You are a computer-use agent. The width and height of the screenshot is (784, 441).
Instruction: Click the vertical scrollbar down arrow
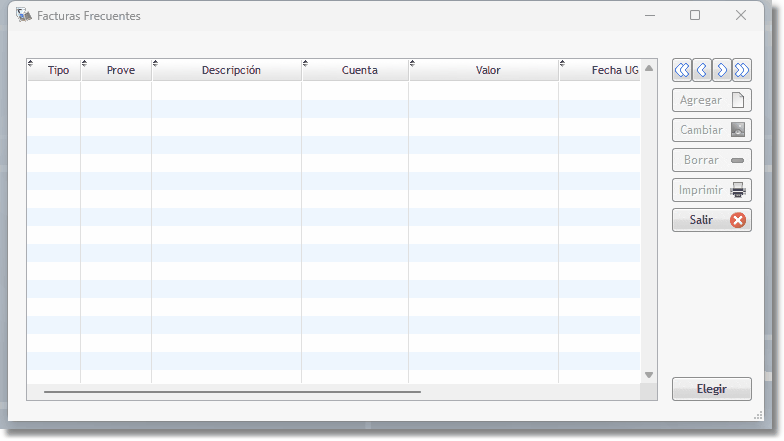(649, 375)
